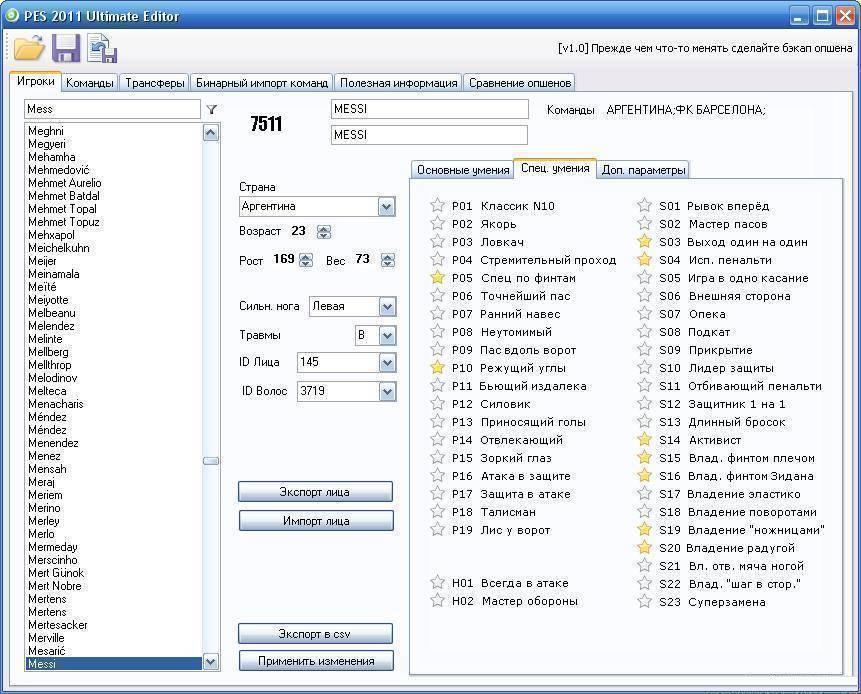Open the Травмы dropdown

pyautogui.click(x=387, y=335)
